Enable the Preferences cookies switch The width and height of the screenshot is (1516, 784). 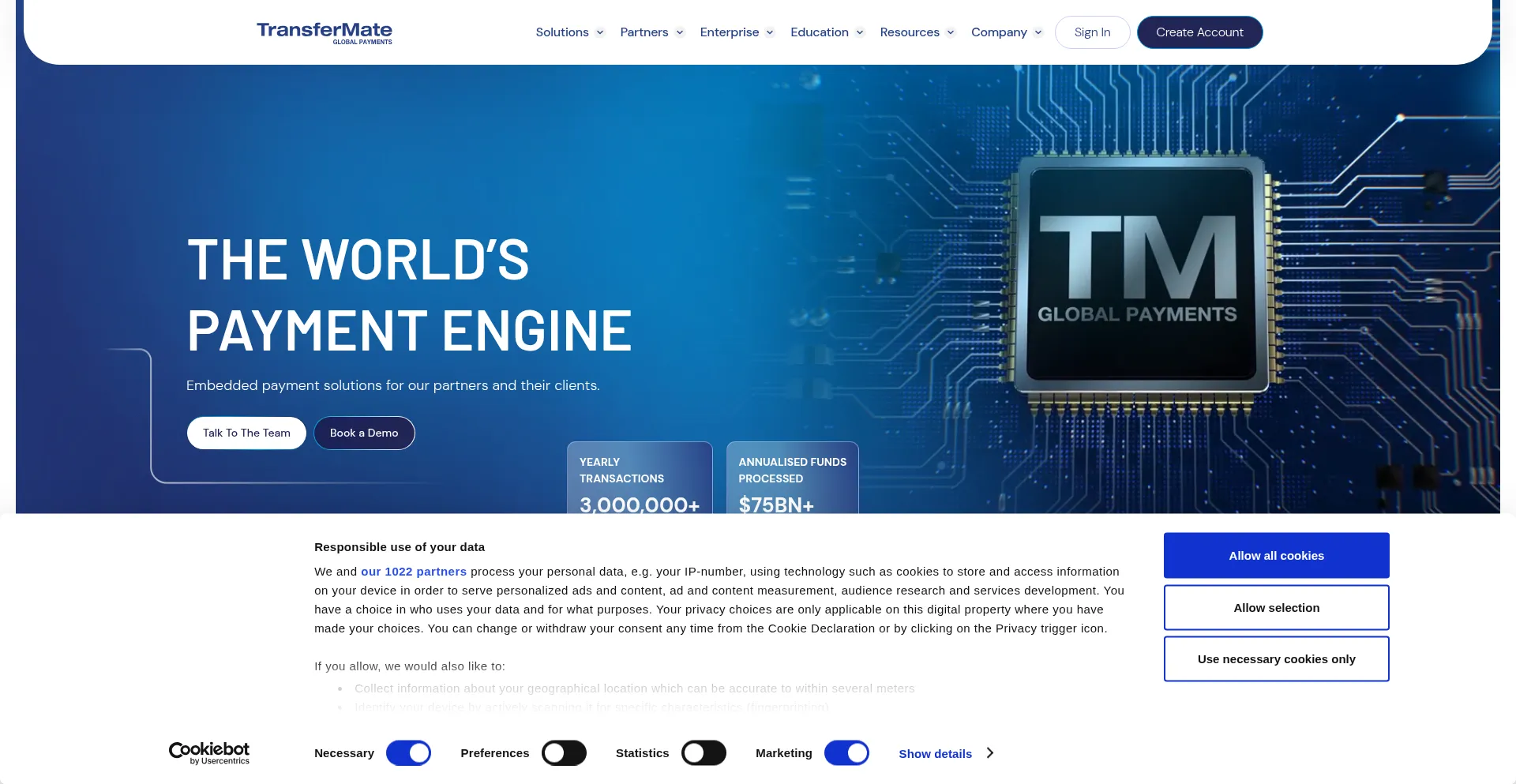[564, 753]
